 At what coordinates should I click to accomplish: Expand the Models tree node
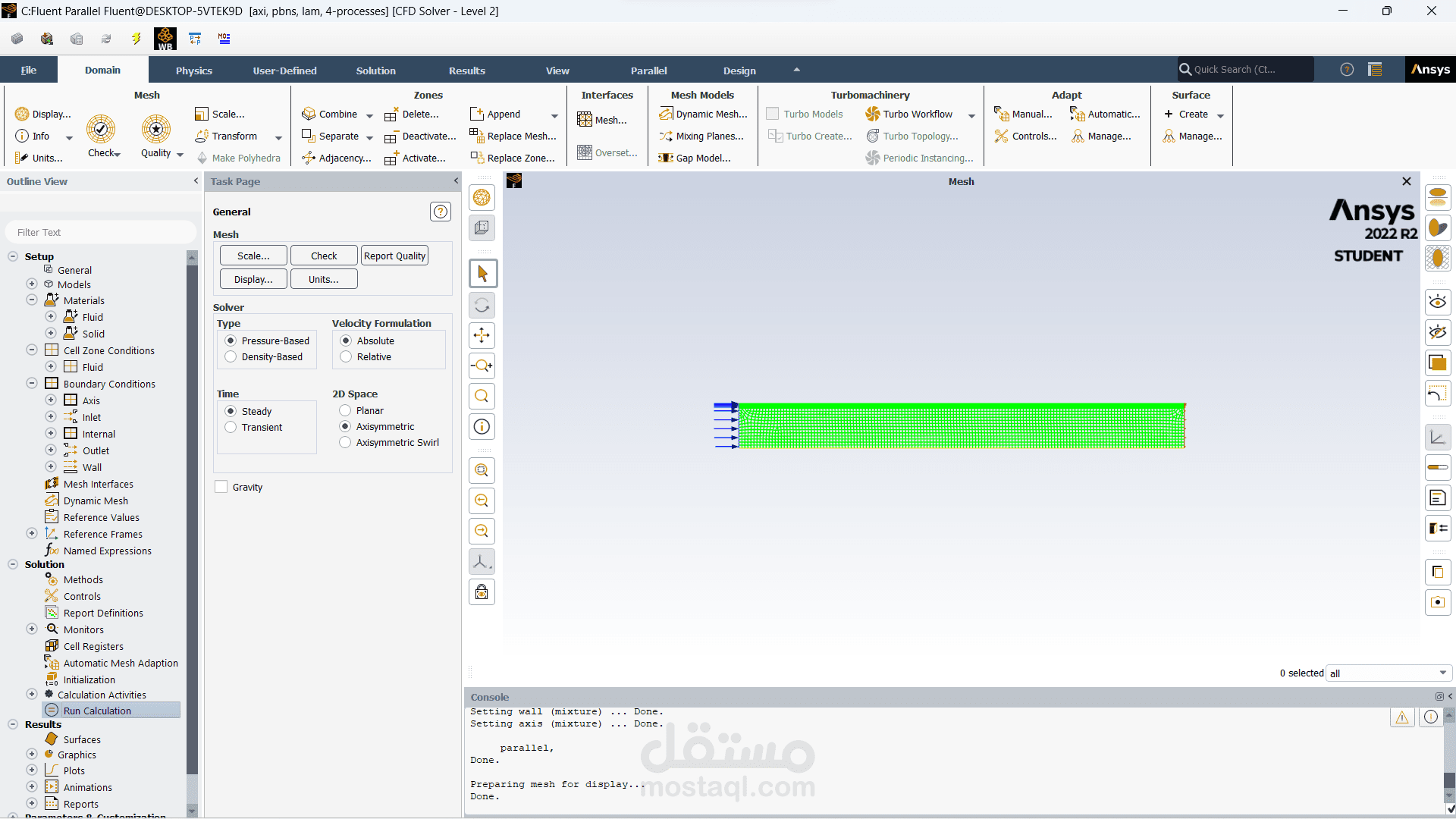[x=32, y=284]
